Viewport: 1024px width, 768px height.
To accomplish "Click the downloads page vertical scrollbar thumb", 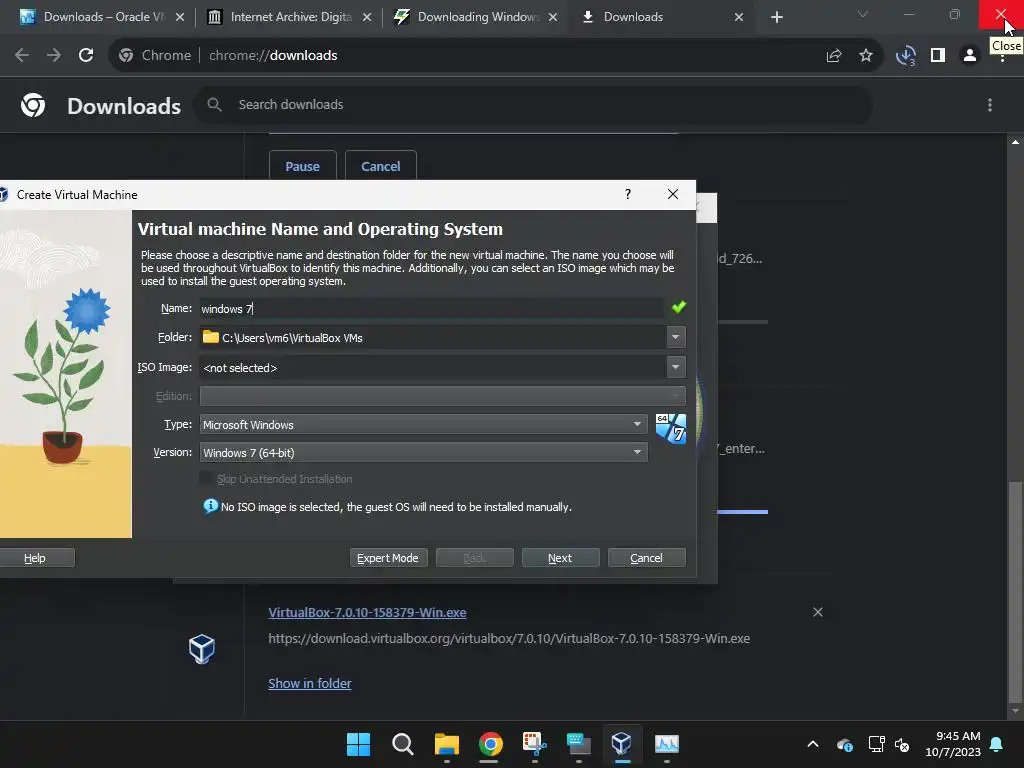I will point(1015,593).
